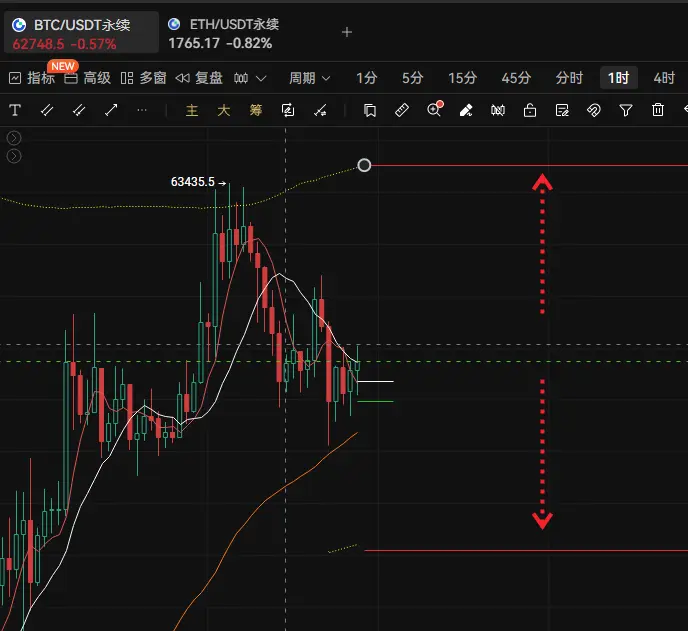
Task: Select the ruler measurement tool
Action: click(402, 110)
